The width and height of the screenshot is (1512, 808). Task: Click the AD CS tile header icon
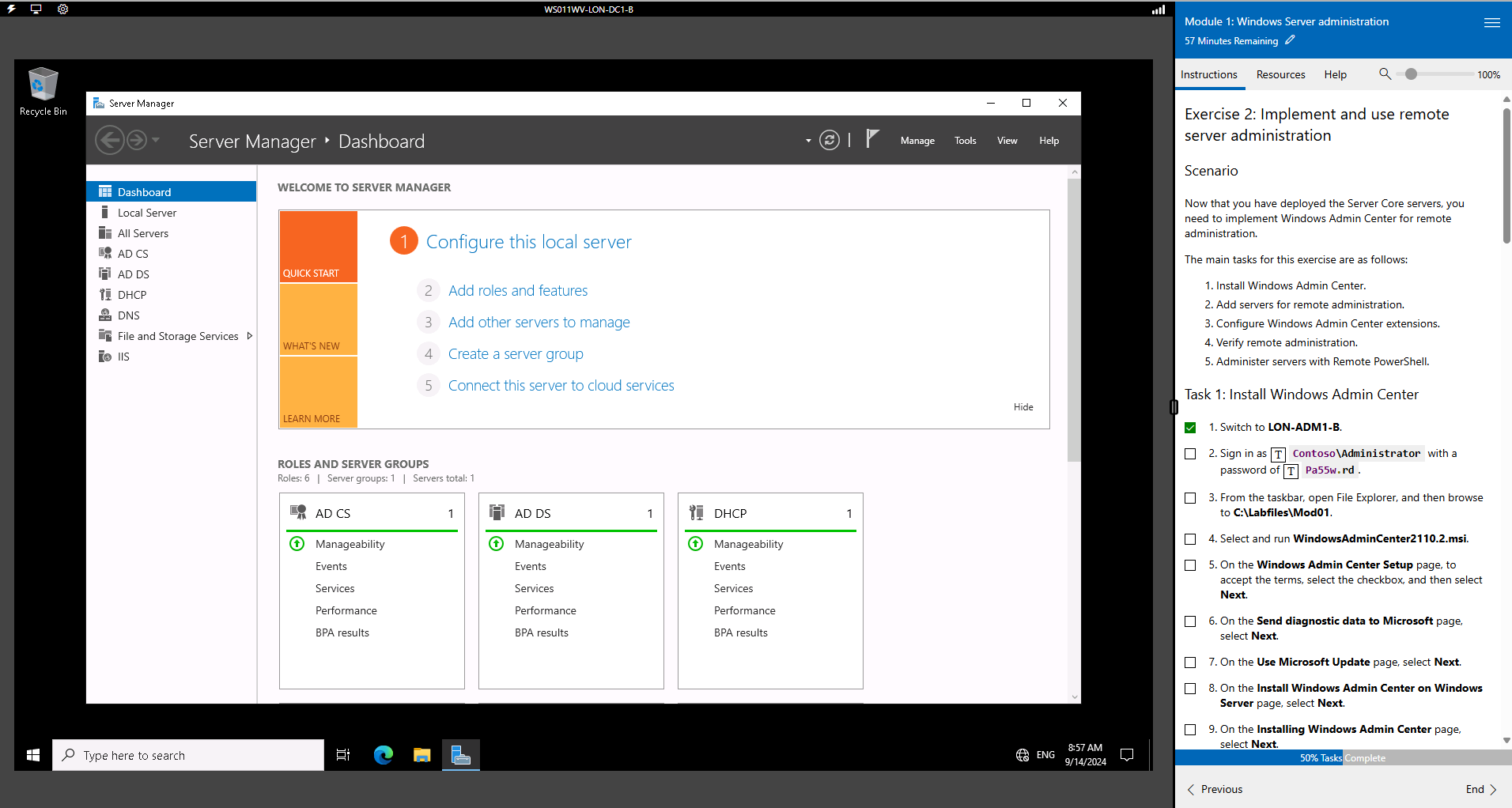298,512
